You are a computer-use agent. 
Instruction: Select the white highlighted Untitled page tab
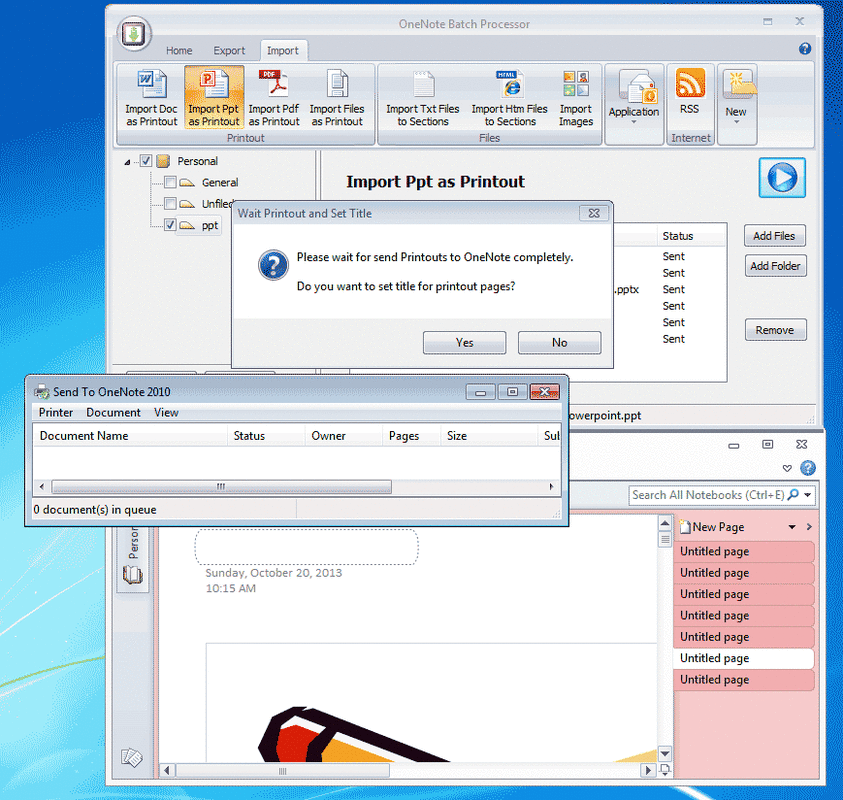[x=743, y=658]
